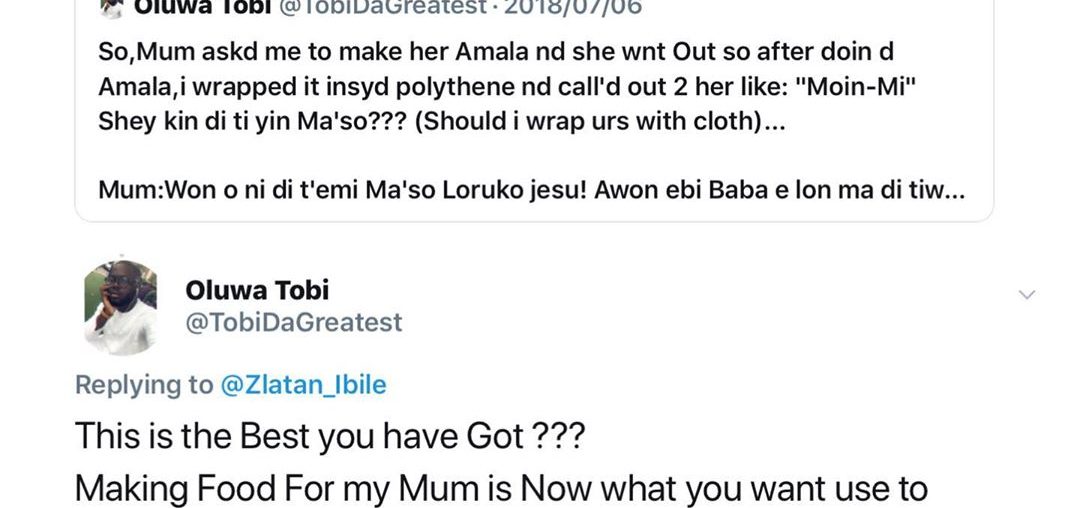Click the bold Oluwa Tobi name beside avatar
Viewport: 1080px width, 508px height.
(257, 290)
